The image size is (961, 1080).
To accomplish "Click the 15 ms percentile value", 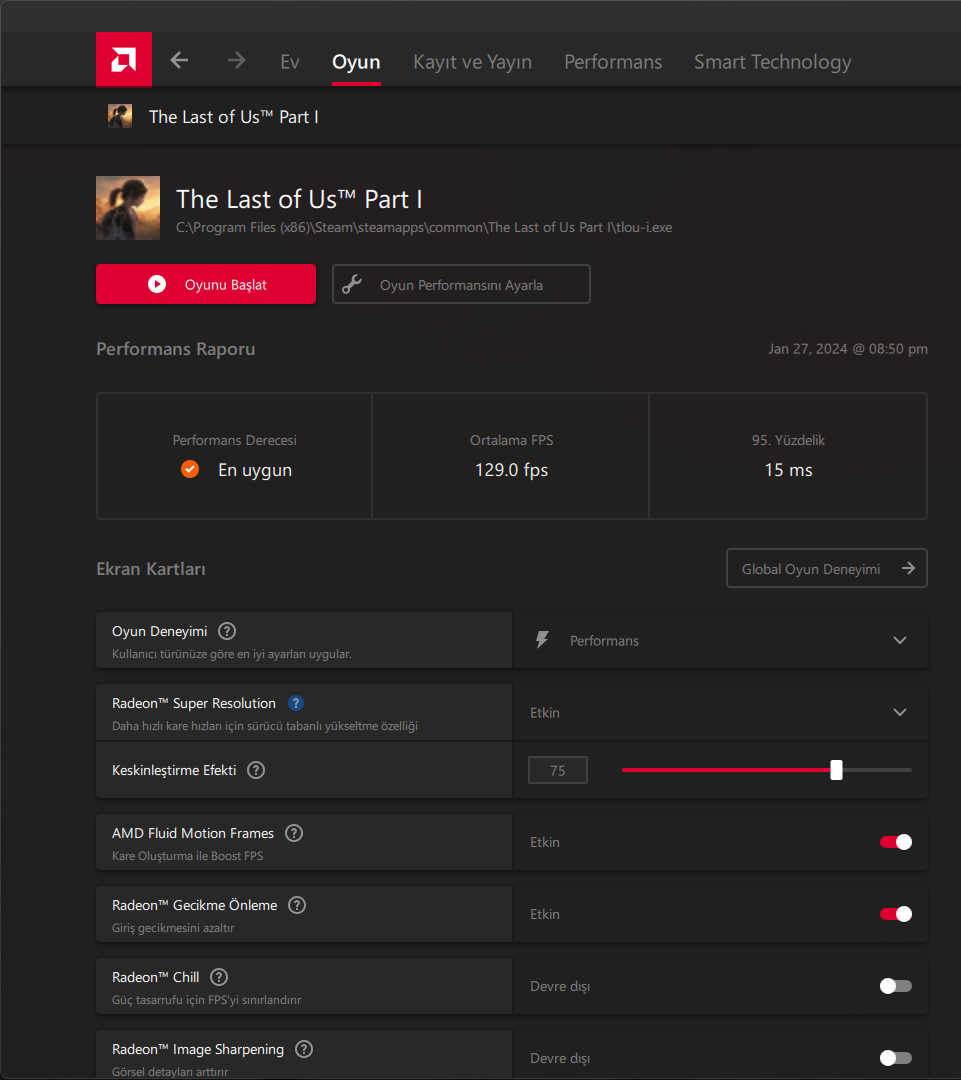I will click(x=789, y=470).
